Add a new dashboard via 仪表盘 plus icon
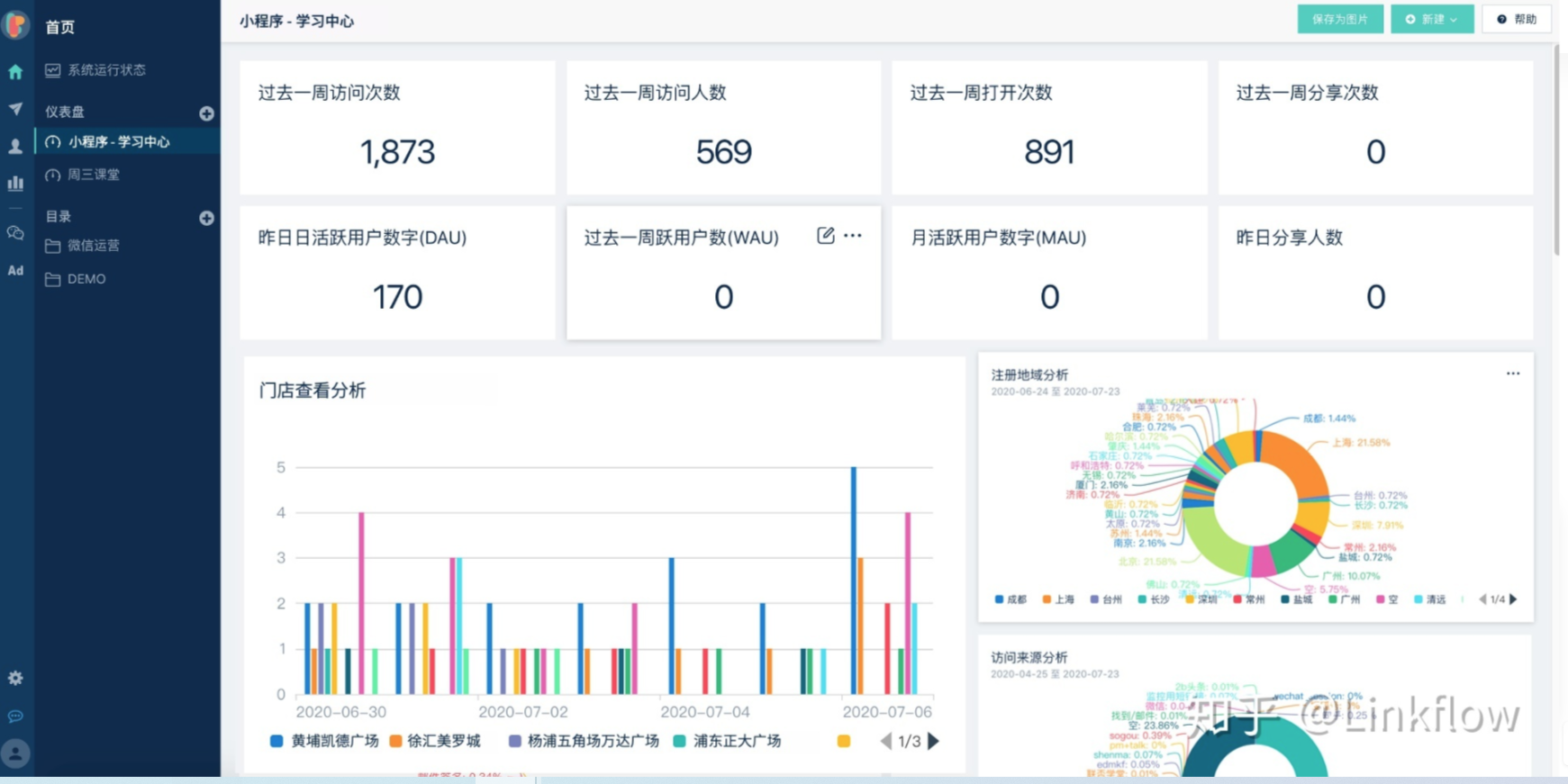 click(206, 113)
